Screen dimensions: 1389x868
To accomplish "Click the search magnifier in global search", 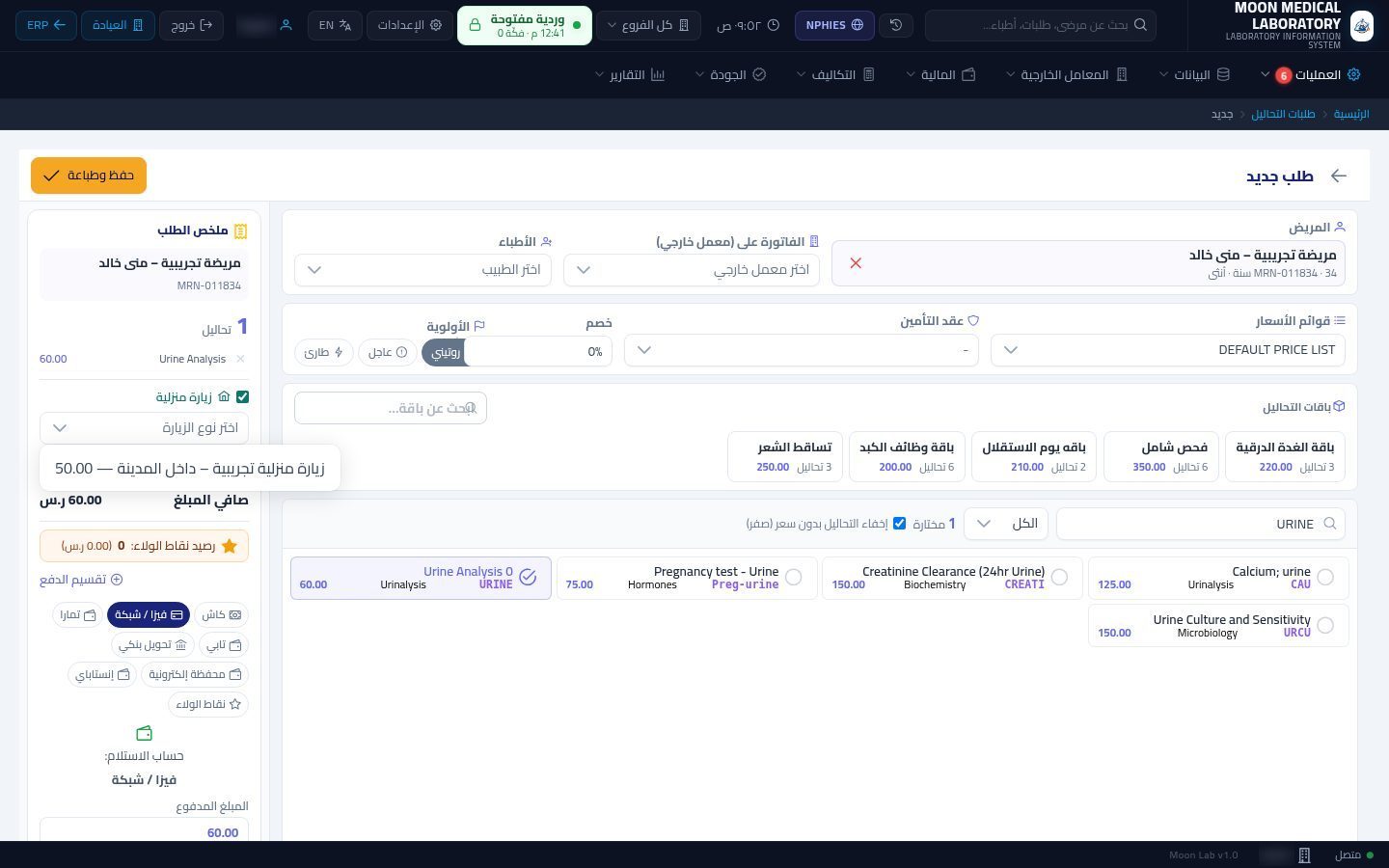I will [x=1140, y=25].
